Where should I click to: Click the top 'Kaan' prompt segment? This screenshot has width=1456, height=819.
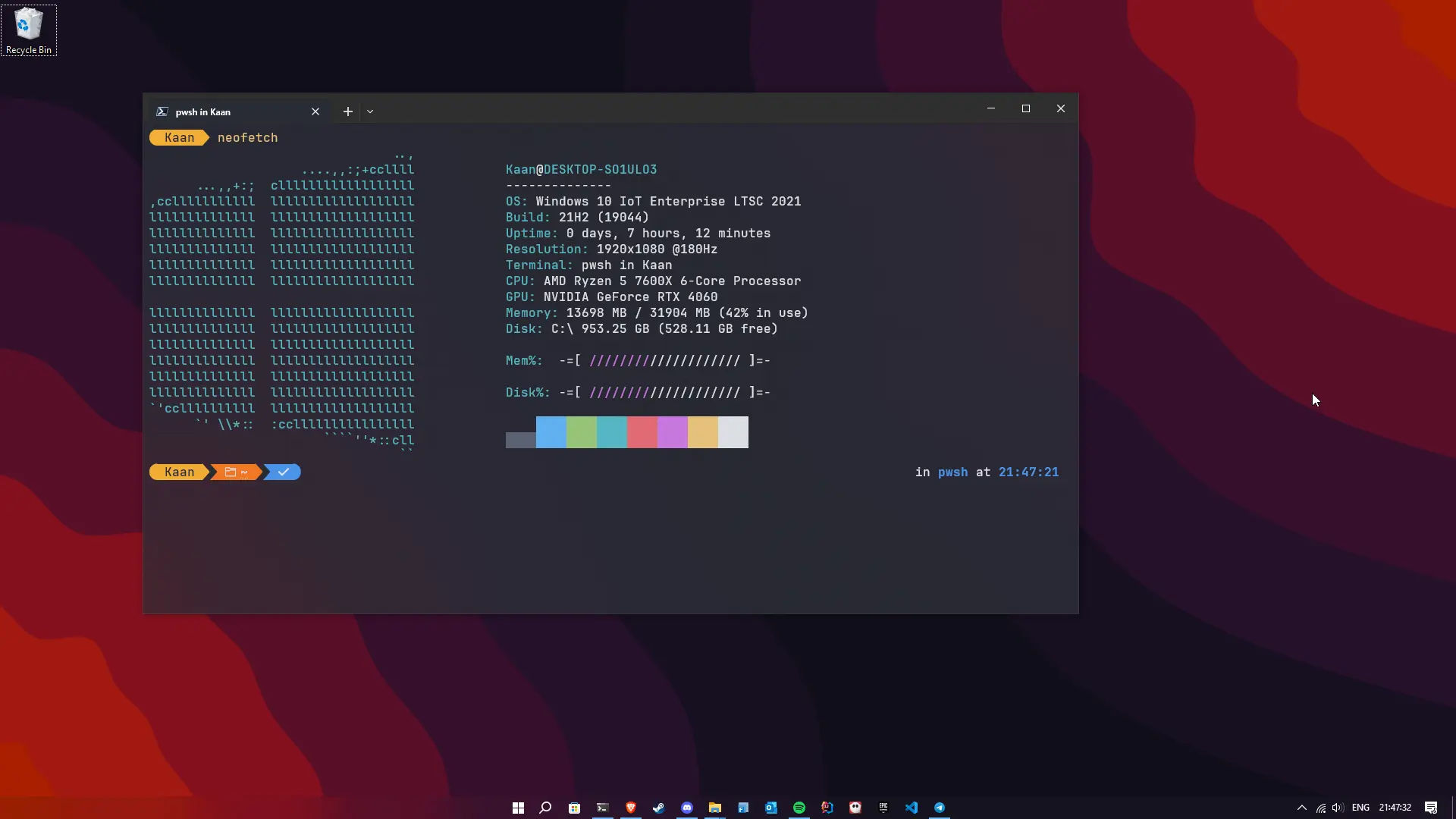tap(179, 137)
